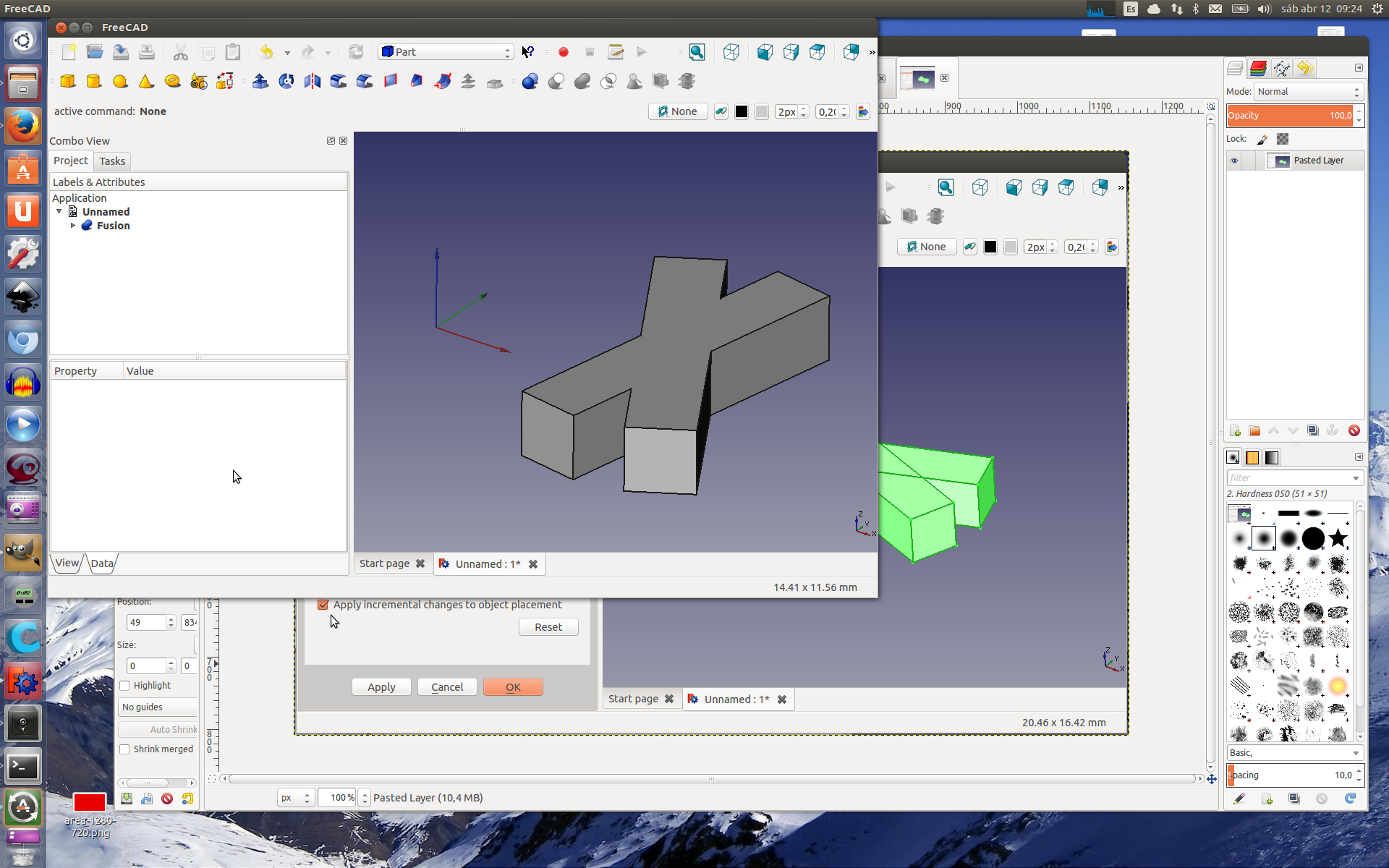Start macro recording with red dot

click(564, 52)
